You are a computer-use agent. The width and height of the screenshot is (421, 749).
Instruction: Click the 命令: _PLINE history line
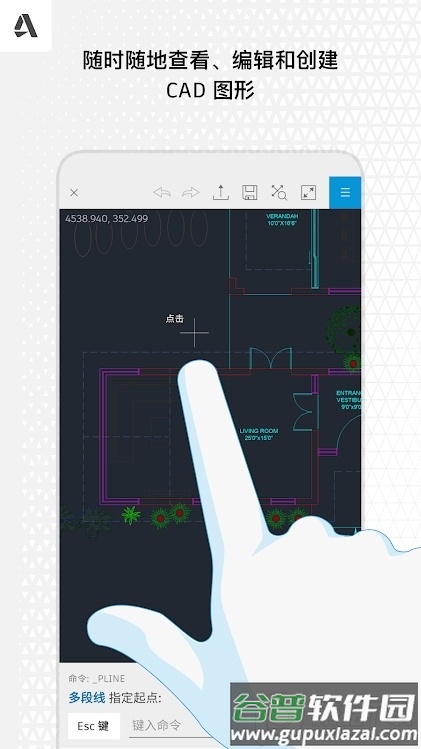coord(97,678)
